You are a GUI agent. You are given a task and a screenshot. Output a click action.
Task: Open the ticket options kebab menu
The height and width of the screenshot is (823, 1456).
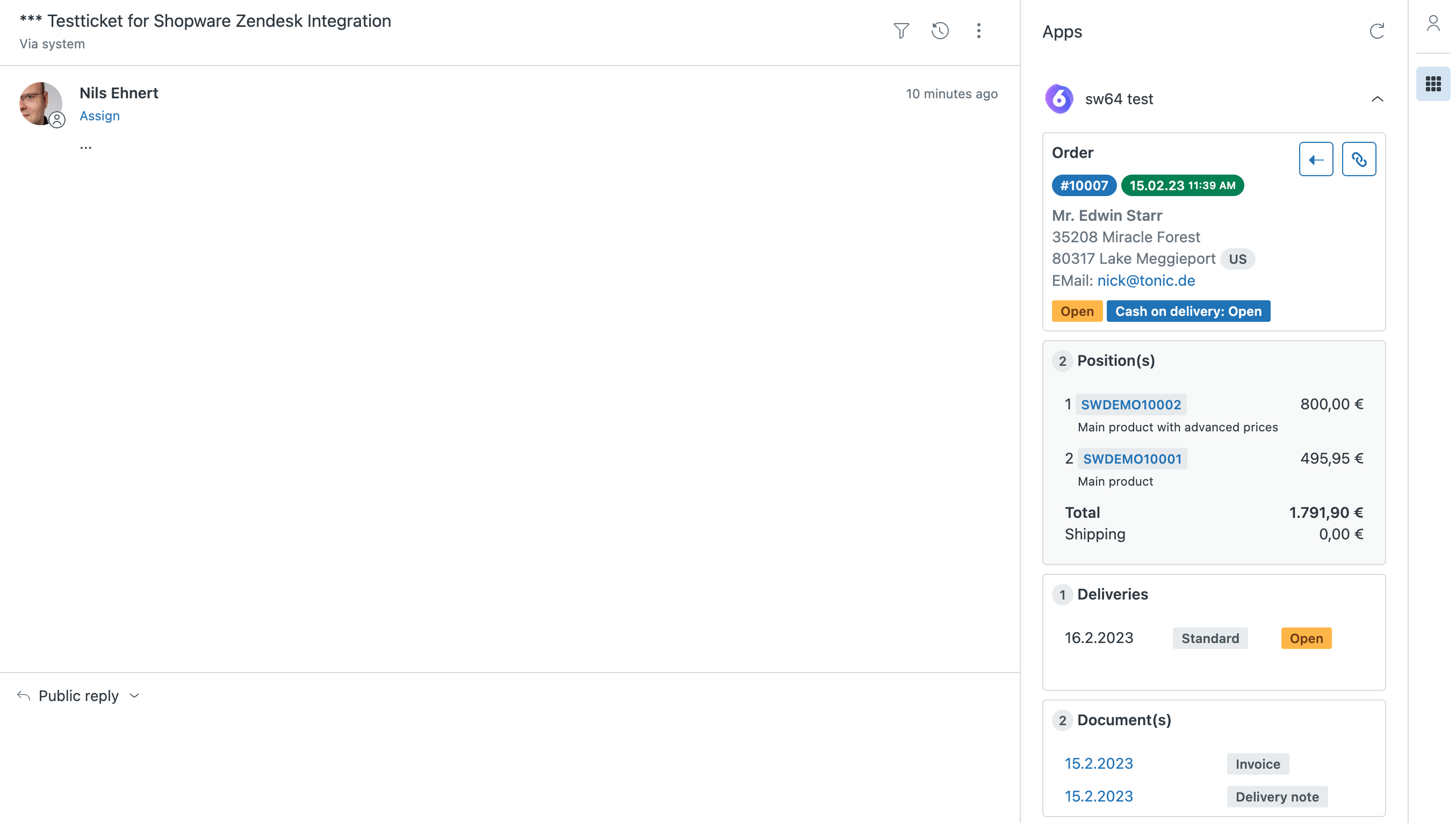pos(978,31)
